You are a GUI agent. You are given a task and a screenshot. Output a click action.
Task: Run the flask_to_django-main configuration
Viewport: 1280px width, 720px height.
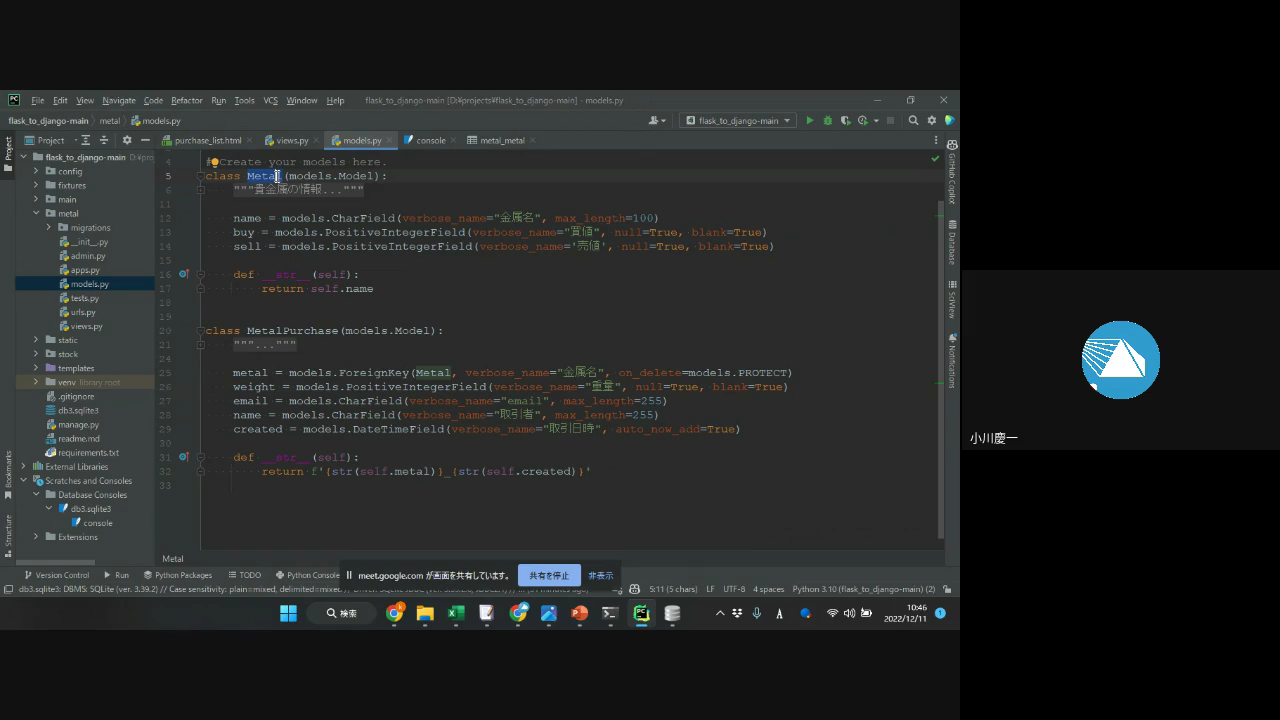(810, 121)
